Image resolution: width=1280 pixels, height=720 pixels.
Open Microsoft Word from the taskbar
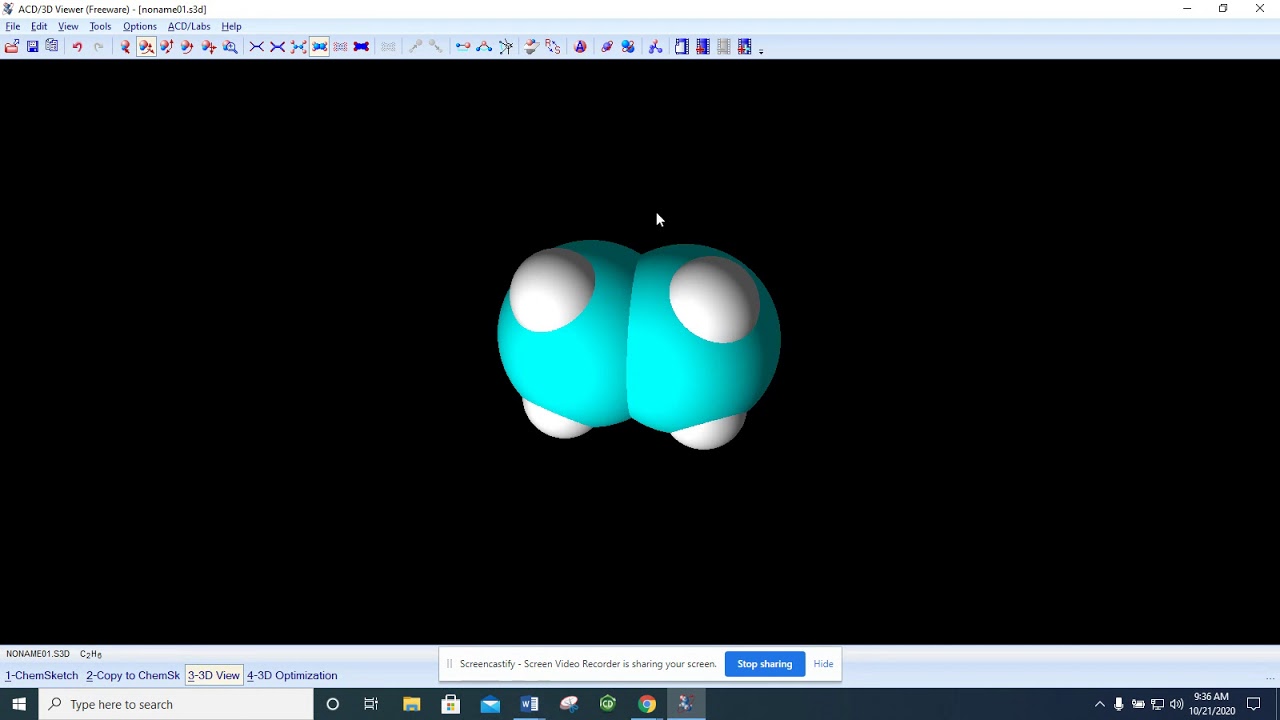[x=529, y=704]
